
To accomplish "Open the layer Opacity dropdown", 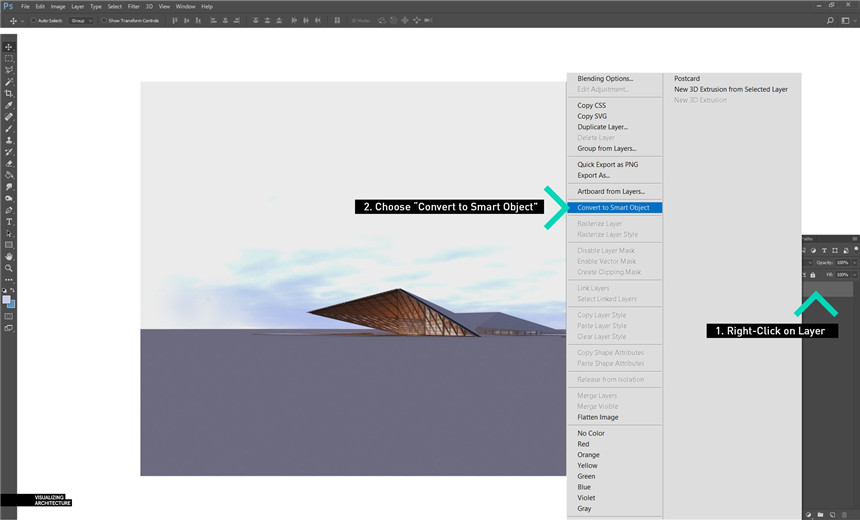I will 853,262.
